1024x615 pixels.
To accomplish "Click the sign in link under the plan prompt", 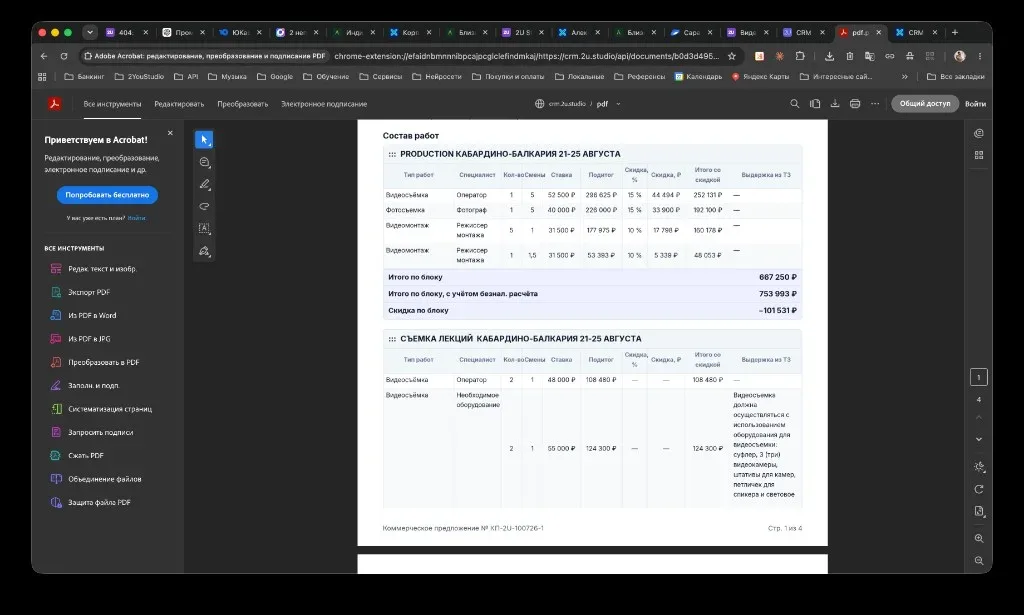I will click(x=136, y=218).
